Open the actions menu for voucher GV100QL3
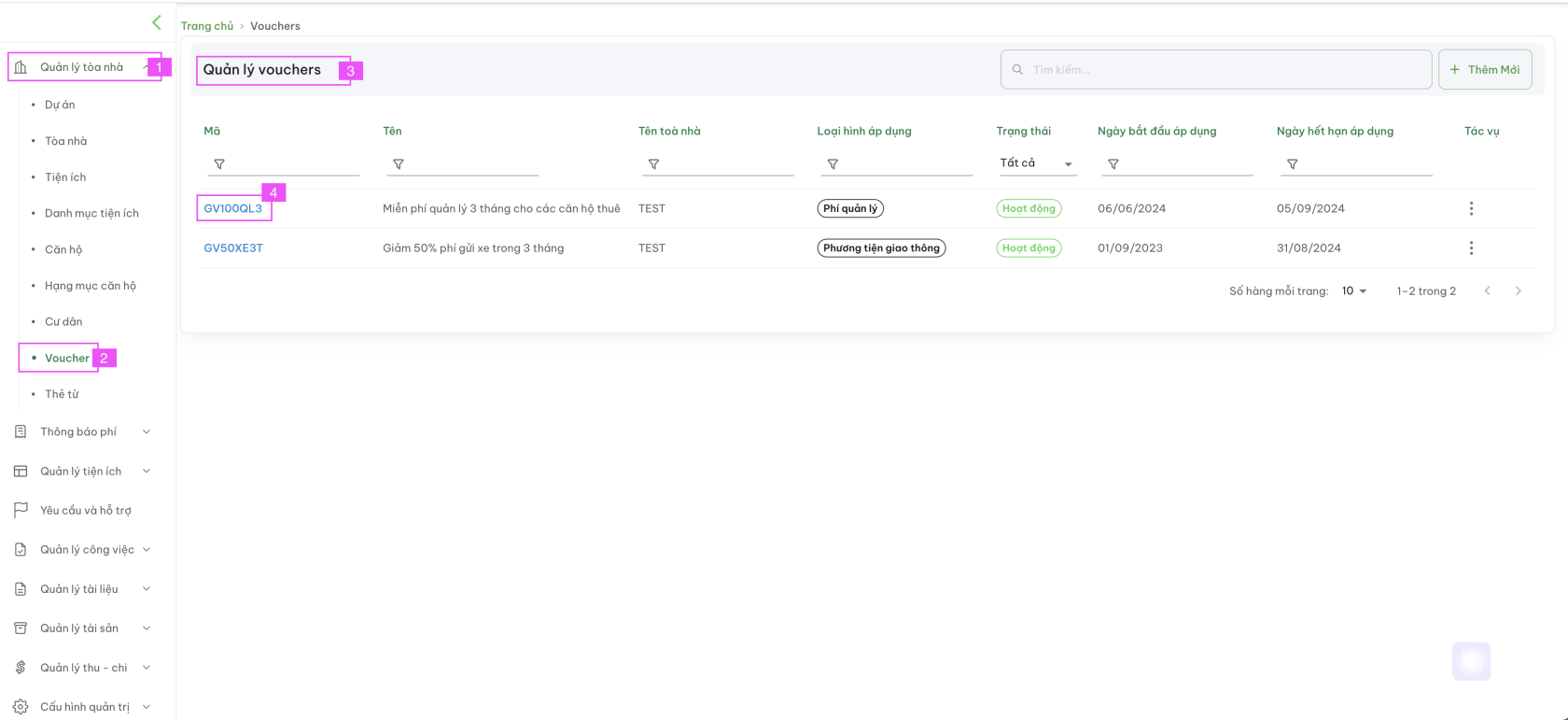1568x720 pixels. [x=1472, y=208]
